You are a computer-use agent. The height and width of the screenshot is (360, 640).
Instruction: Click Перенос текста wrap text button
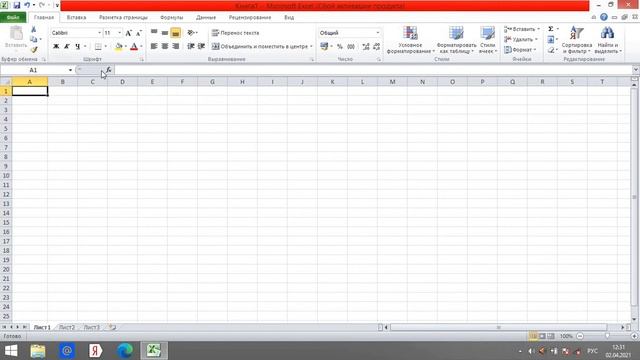tap(236, 33)
